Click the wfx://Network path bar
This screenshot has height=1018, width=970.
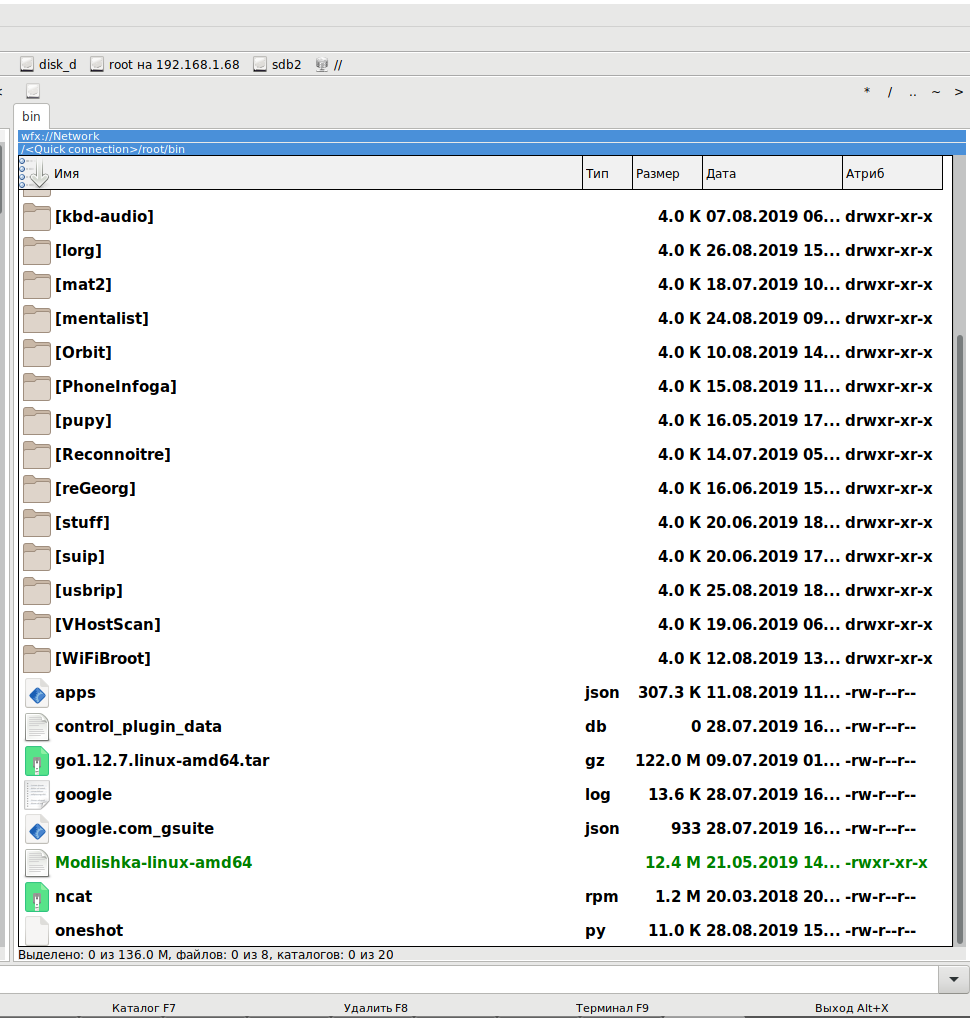(x=492, y=136)
